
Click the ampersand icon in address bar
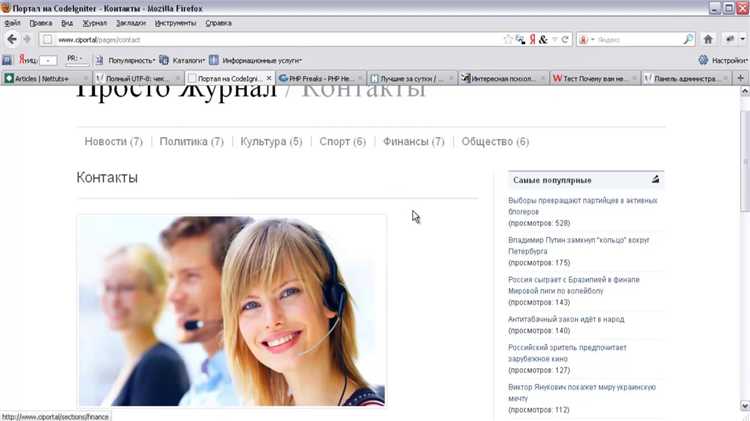click(543, 40)
